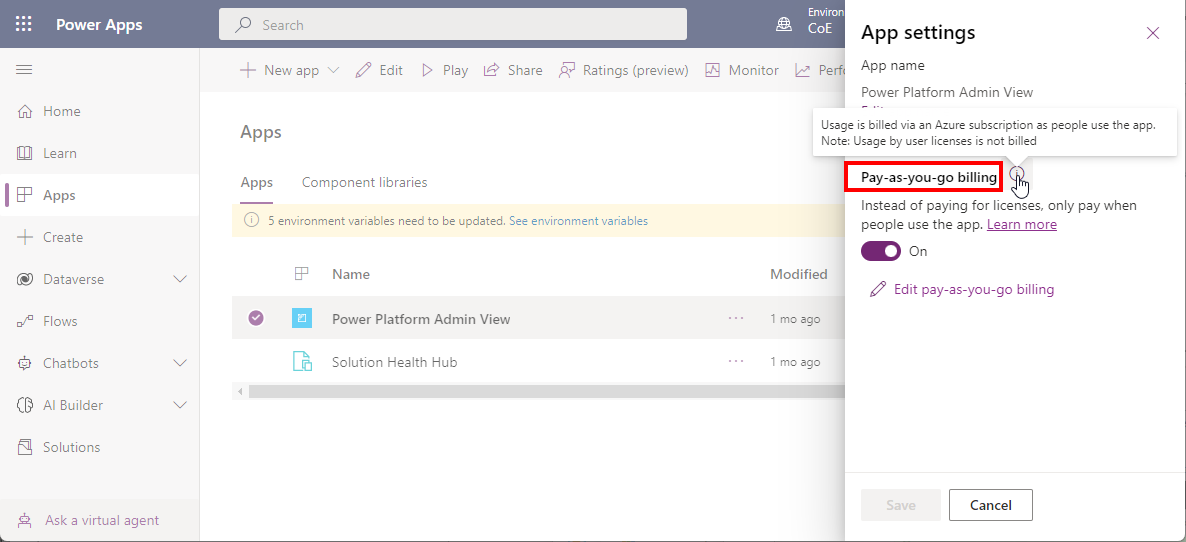Click the Edit pencil in toolbar
The image size is (1186, 542).
click(x=363, y=70)
